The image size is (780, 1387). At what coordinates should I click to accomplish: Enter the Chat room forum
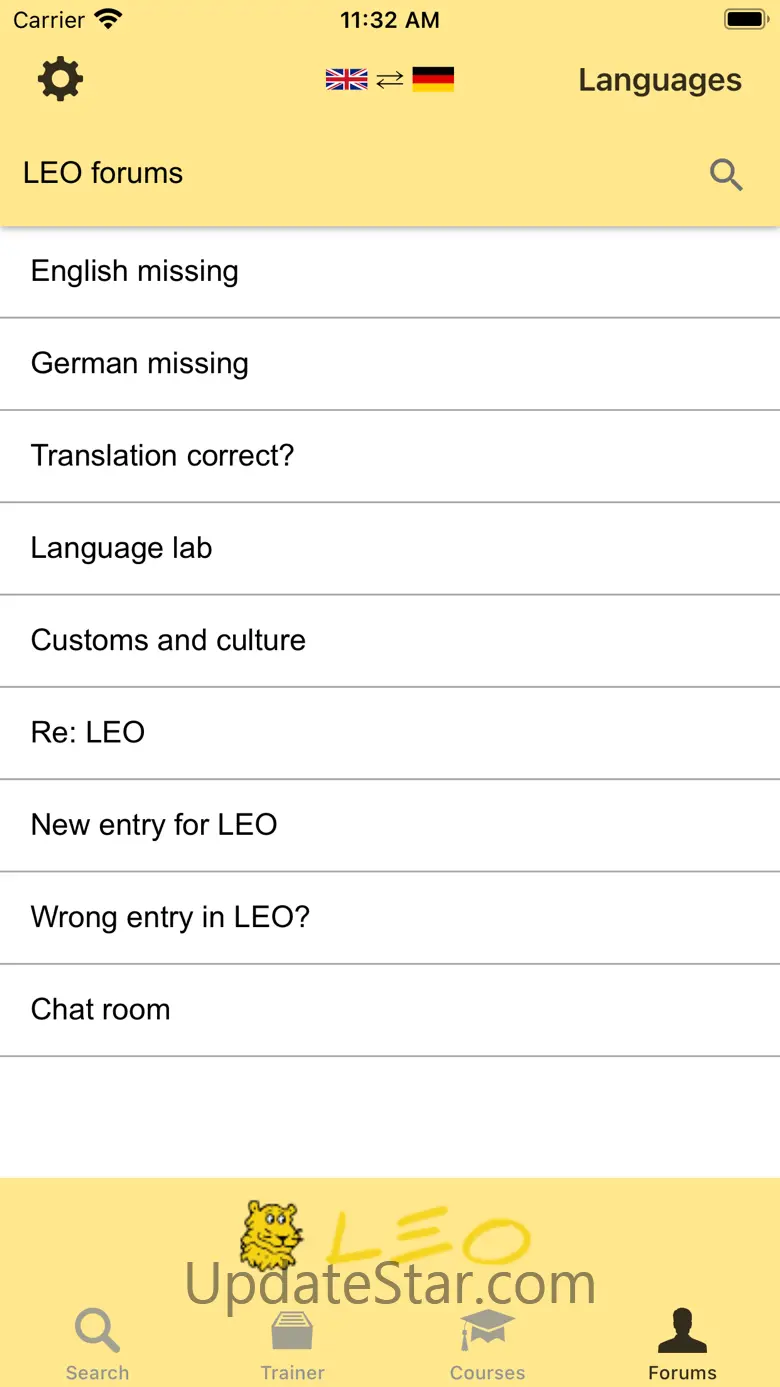coord(390,1009)
